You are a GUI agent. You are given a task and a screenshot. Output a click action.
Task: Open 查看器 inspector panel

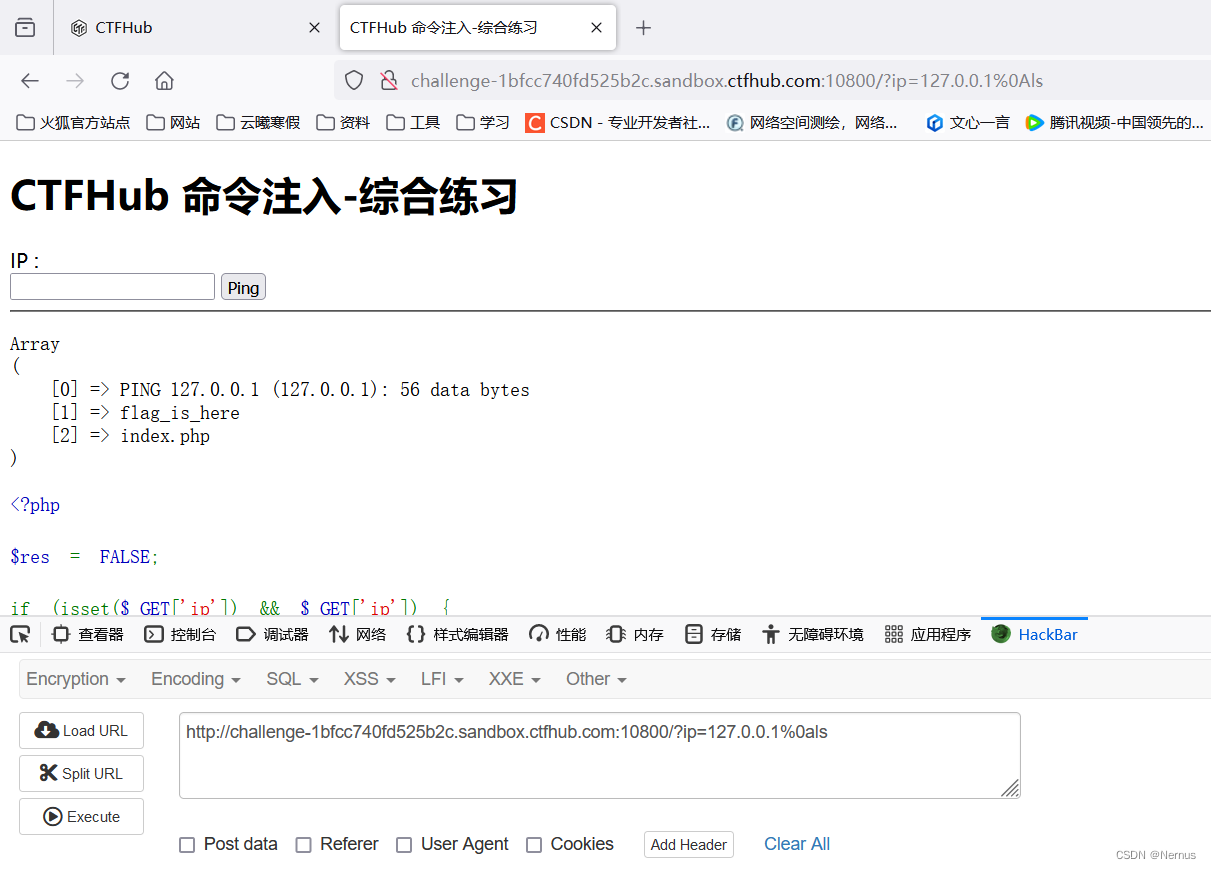tap(88, 634)
